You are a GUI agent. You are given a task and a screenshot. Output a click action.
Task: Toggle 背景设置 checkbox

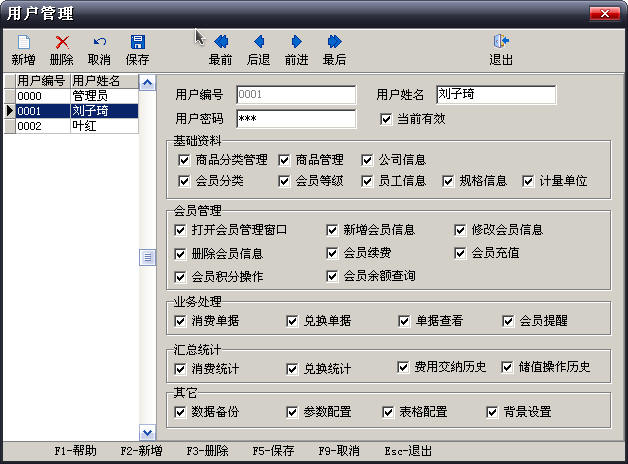click(x=492, y=412)
